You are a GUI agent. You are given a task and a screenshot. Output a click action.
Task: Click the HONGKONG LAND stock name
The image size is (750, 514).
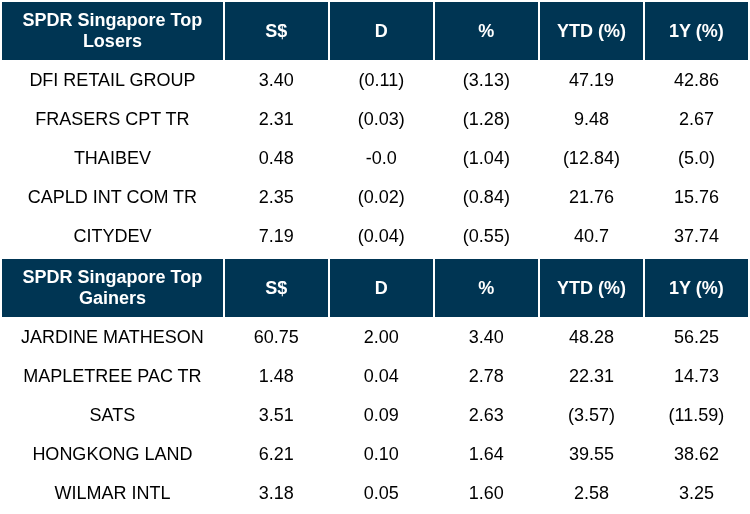click(x=112, y=454)
